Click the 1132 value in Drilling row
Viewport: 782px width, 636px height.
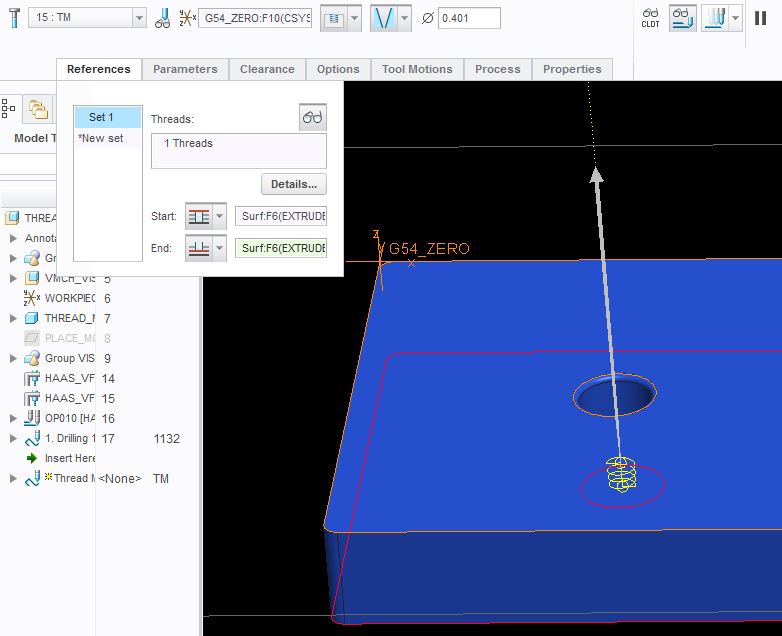click(167, 438)
